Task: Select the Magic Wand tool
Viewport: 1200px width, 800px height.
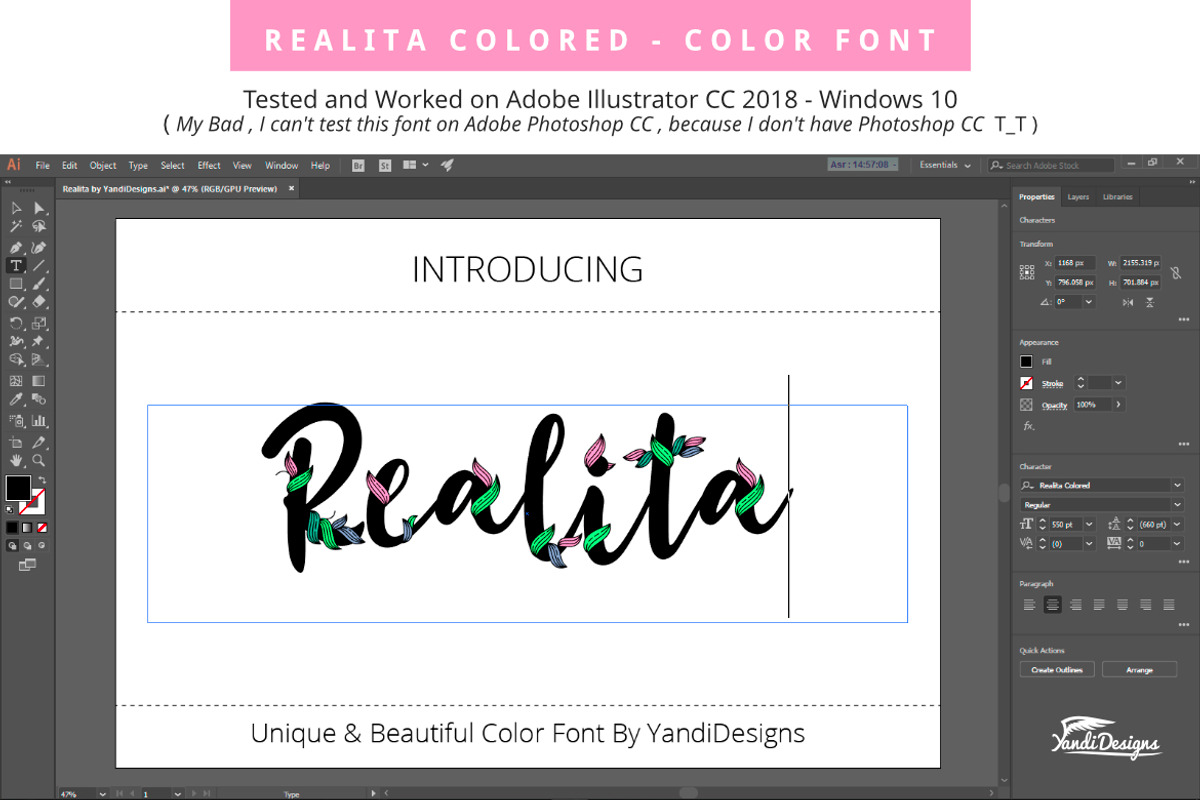Action: (16, 226)
